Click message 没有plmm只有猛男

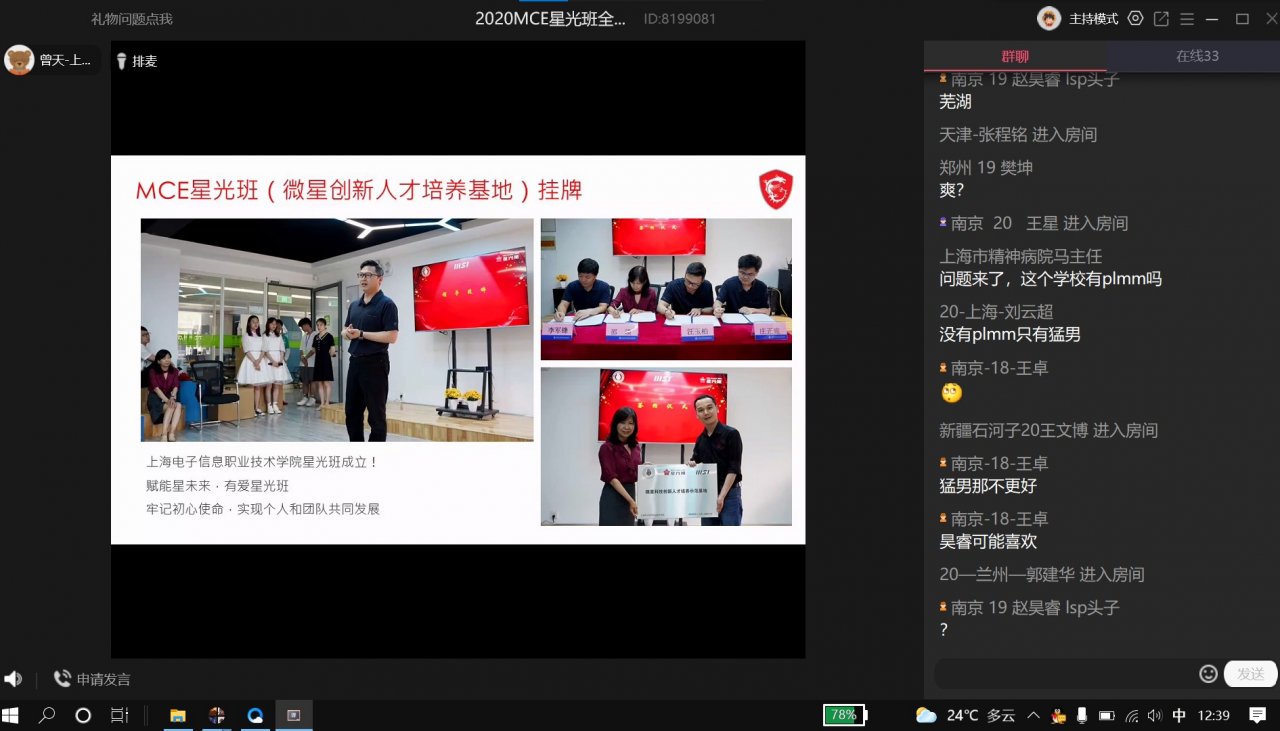(1010, 335)
